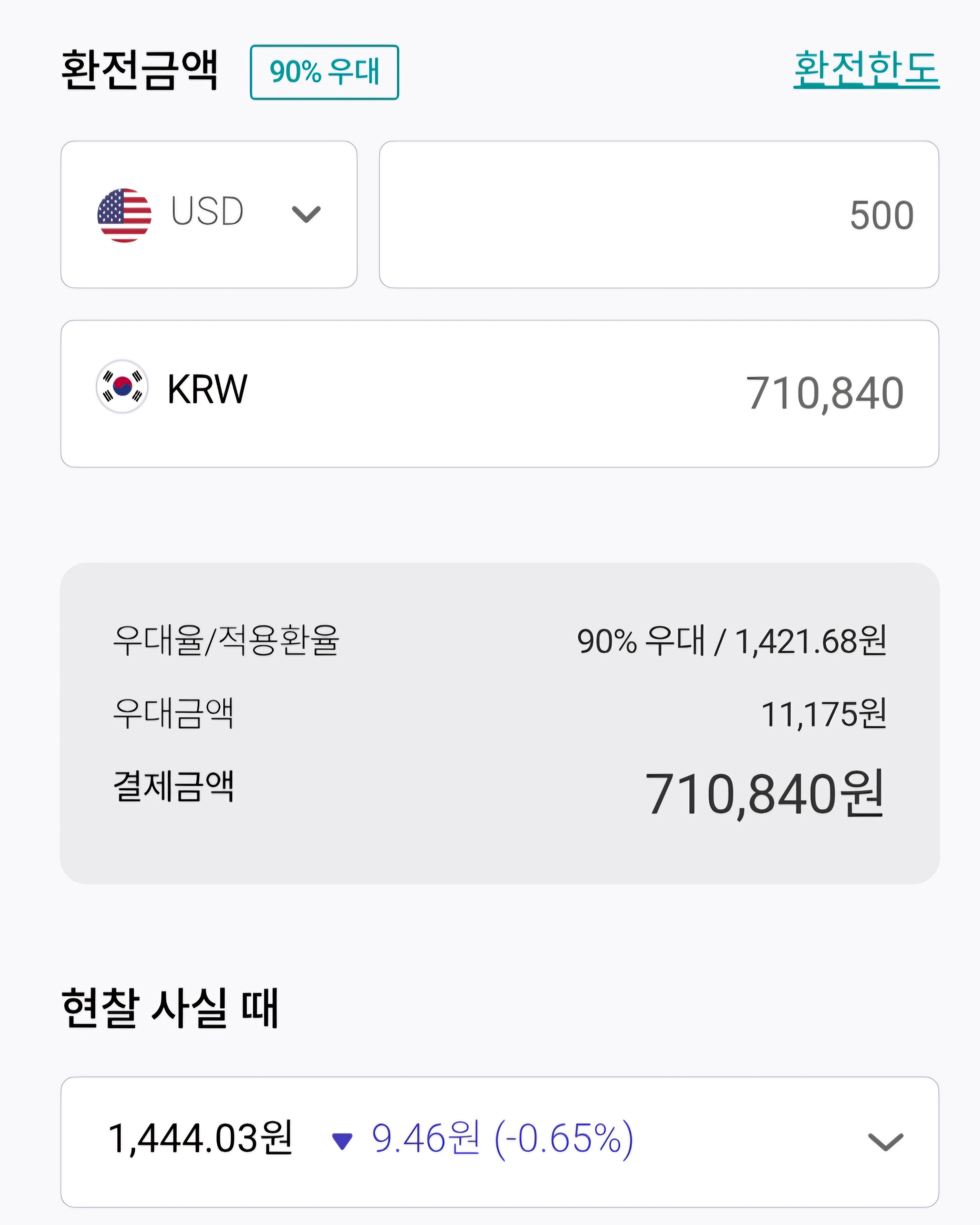The image size is (980, 1225).
Task: Click the KRW currency label
Action: click(x=207, y=390)
